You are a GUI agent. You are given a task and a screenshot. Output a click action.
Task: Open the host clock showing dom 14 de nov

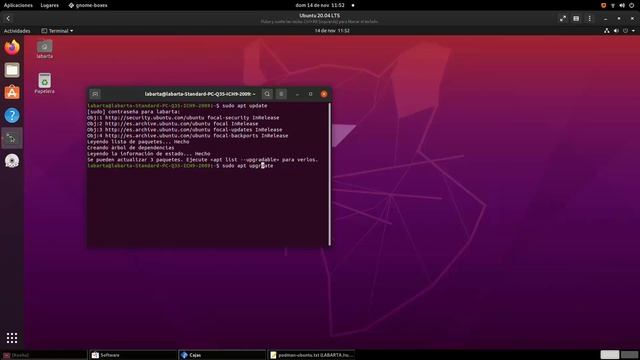click(320, 5)
